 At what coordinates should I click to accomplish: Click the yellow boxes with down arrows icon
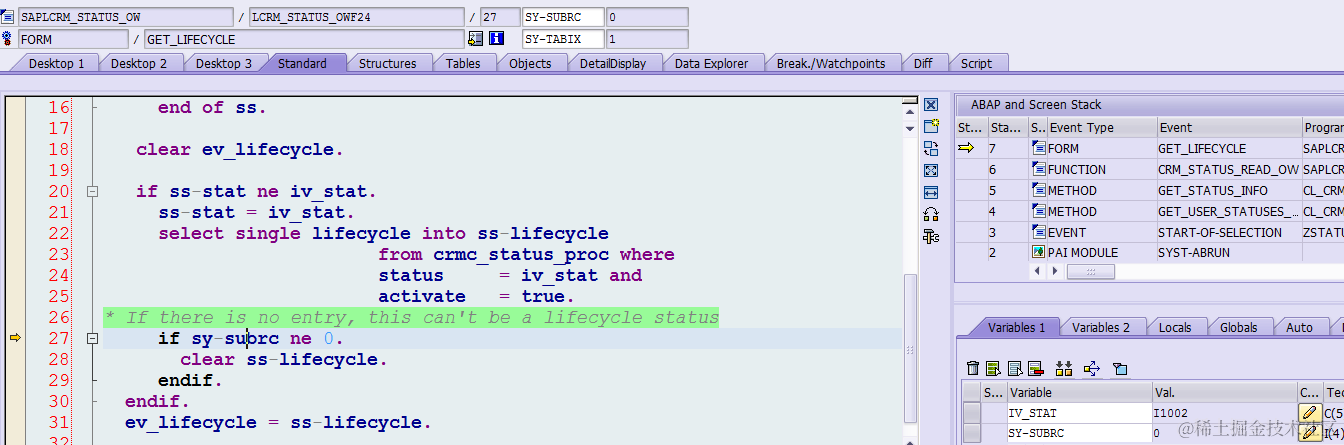(1063, 369)
